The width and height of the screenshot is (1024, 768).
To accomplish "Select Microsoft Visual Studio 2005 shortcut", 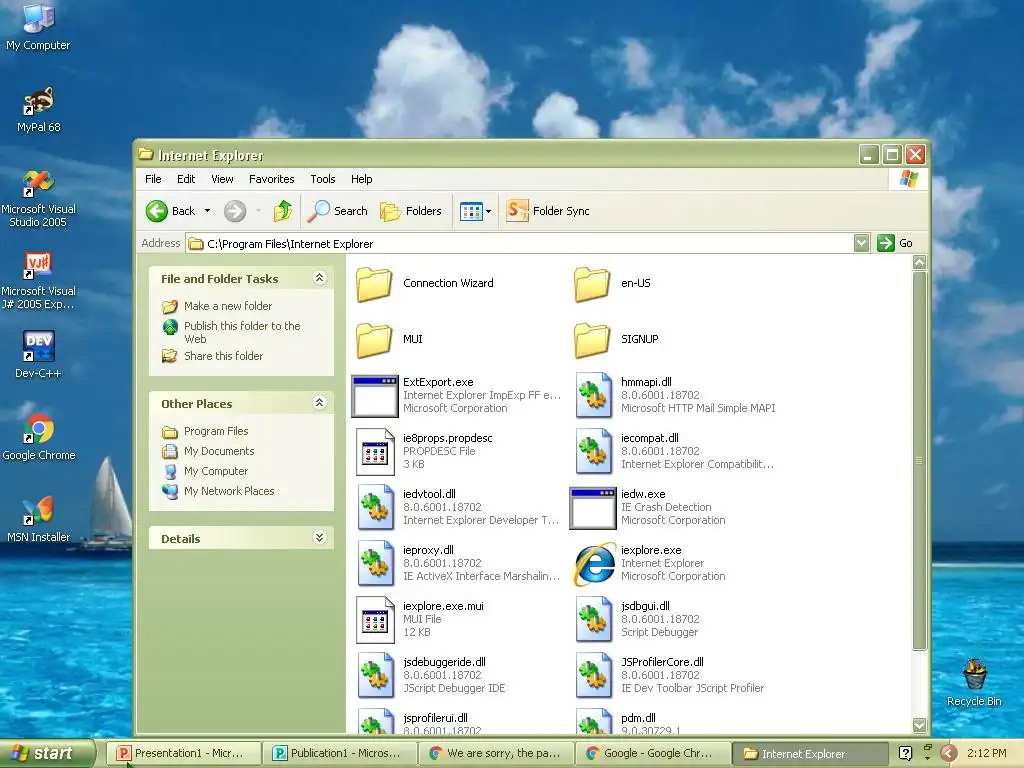I will click(x=38, y=199).
